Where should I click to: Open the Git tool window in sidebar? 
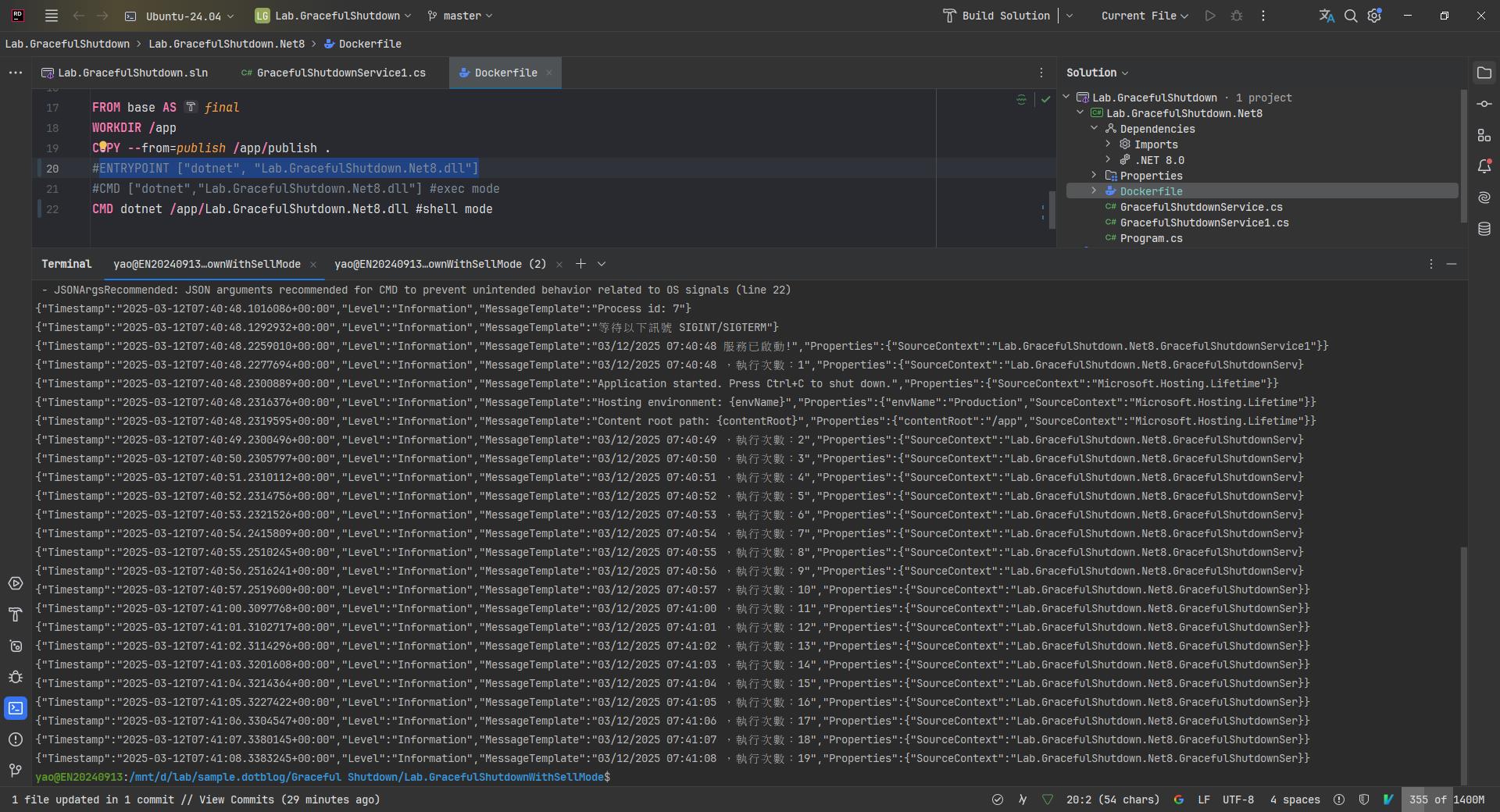16,771
